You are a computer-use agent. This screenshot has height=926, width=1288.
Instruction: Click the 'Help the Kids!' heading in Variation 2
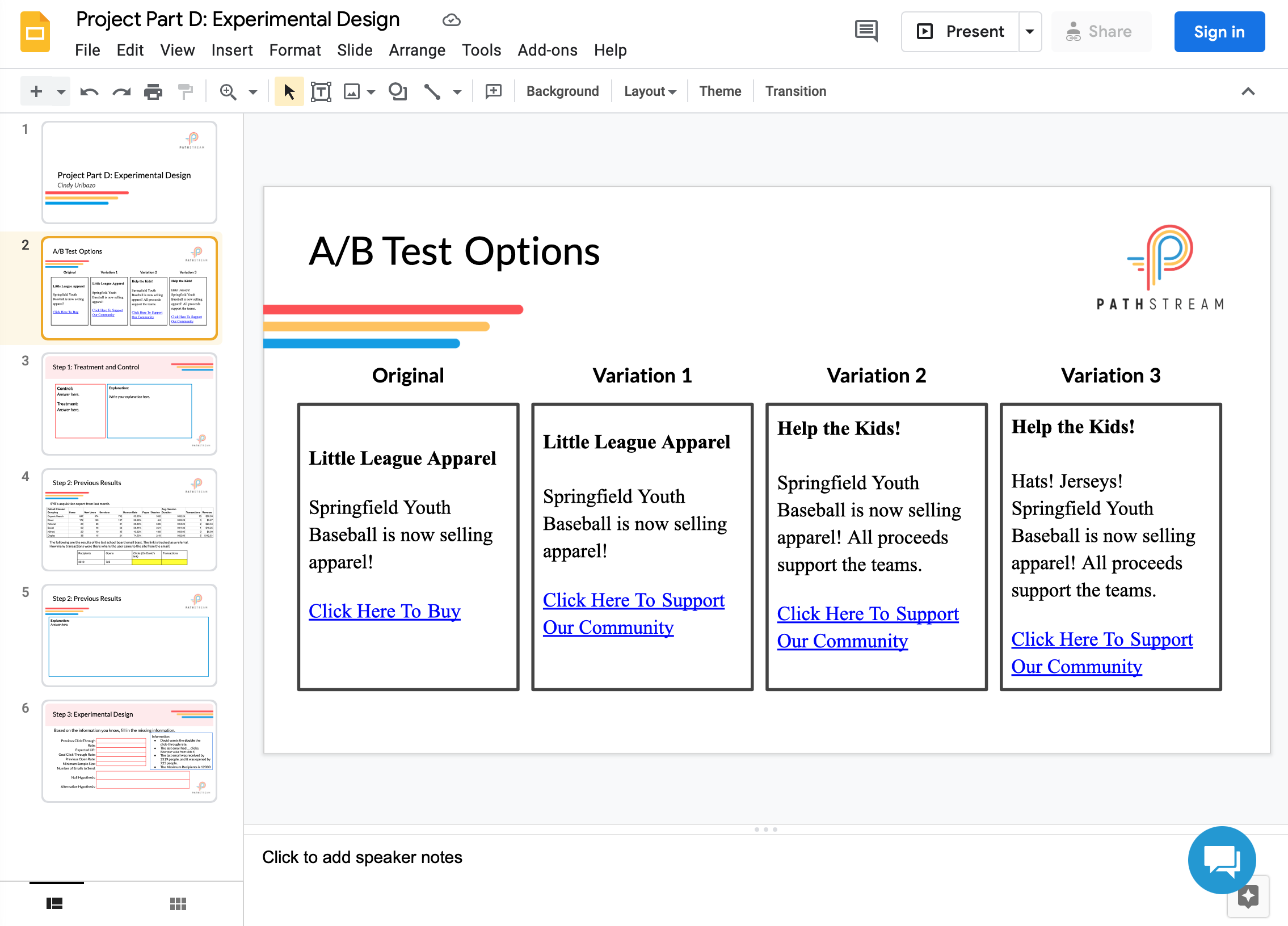[838, 428]
